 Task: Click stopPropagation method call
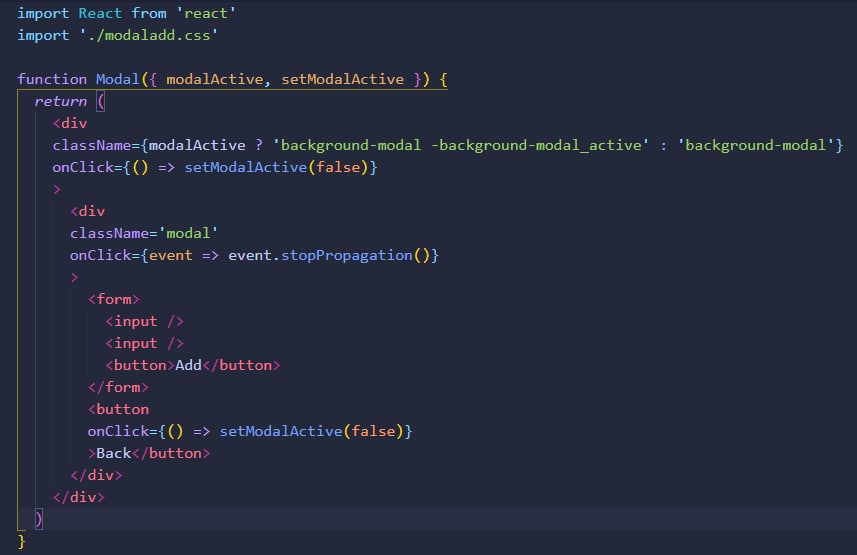click(x=347, y=255)
